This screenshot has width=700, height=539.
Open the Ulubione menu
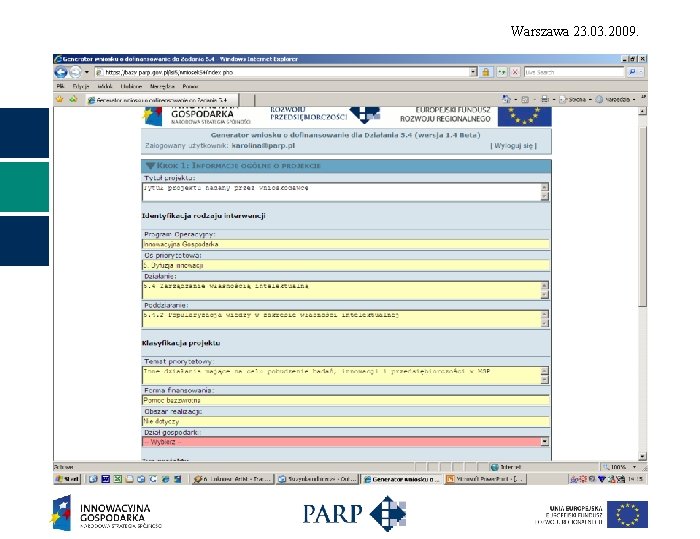tap(131, 86)
